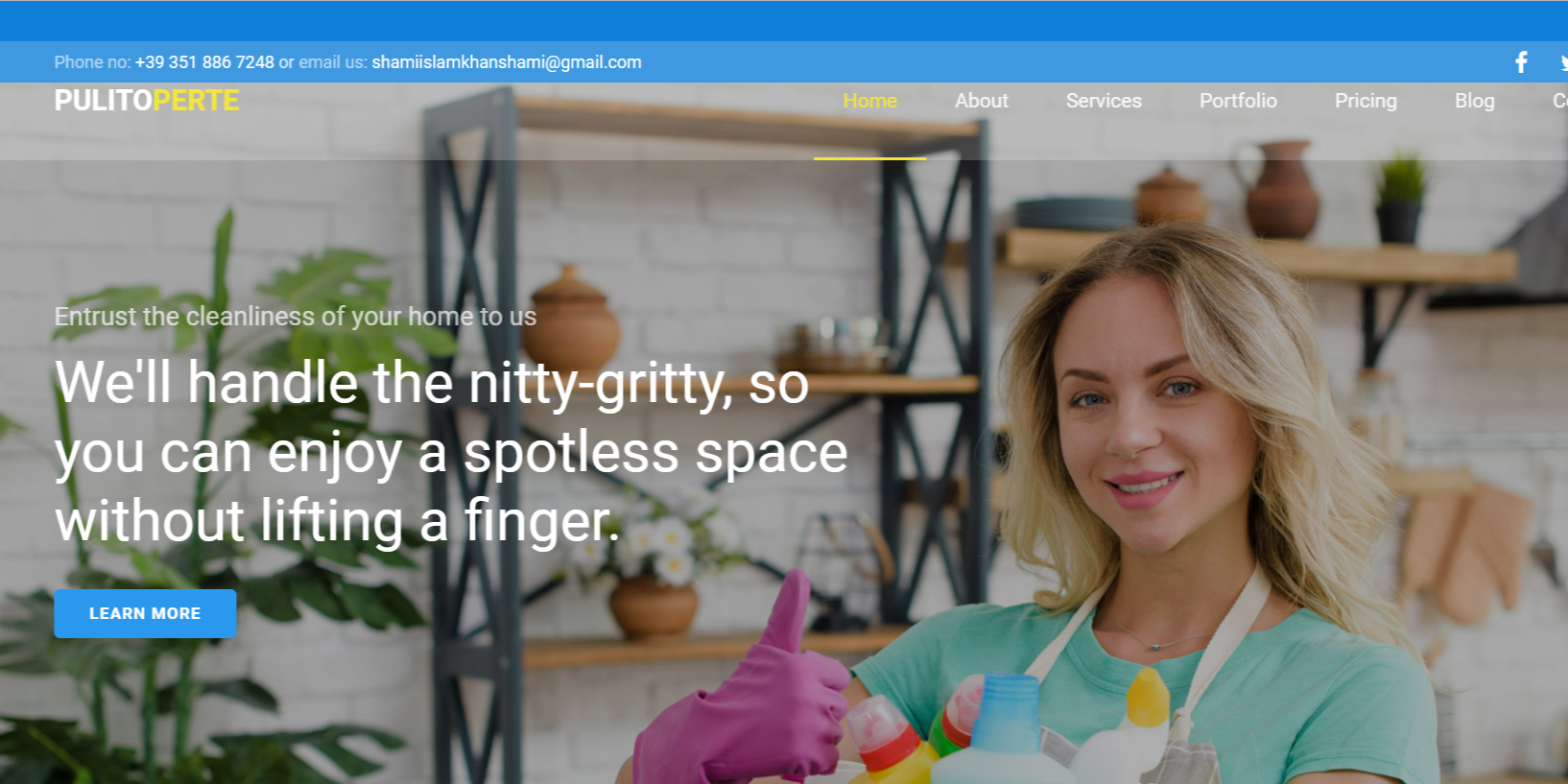Visit the Blog section
The height and width of the screenshot is (784, 1568).
[x=1475, y=101]
